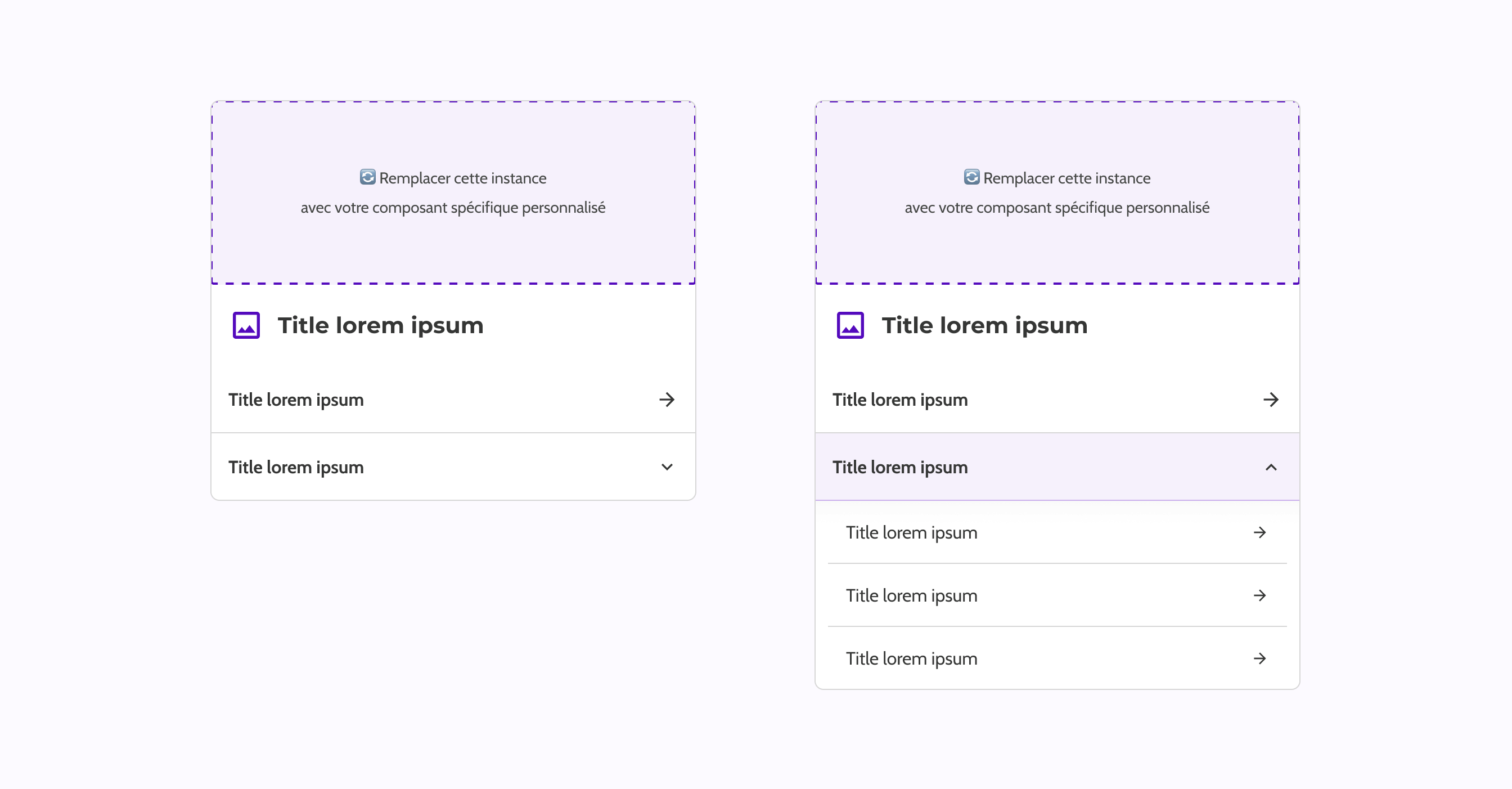Open left card's second 'Title lorem ipsum' row

pos(296,467)
